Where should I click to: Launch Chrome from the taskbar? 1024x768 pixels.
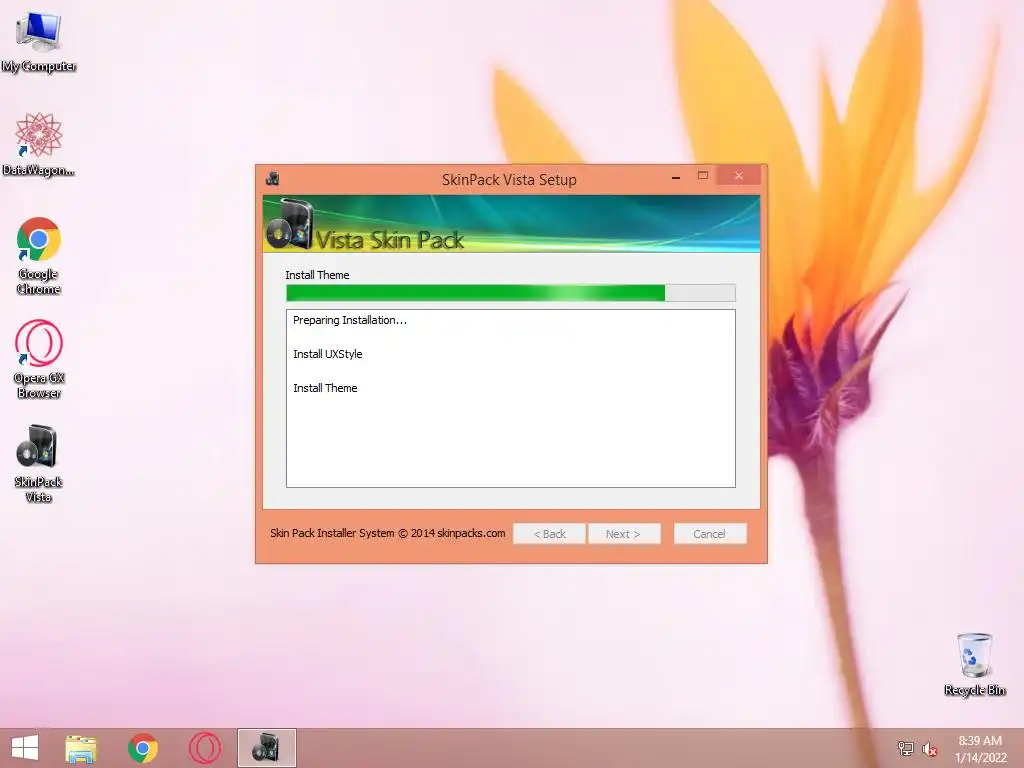click(143, 748)
